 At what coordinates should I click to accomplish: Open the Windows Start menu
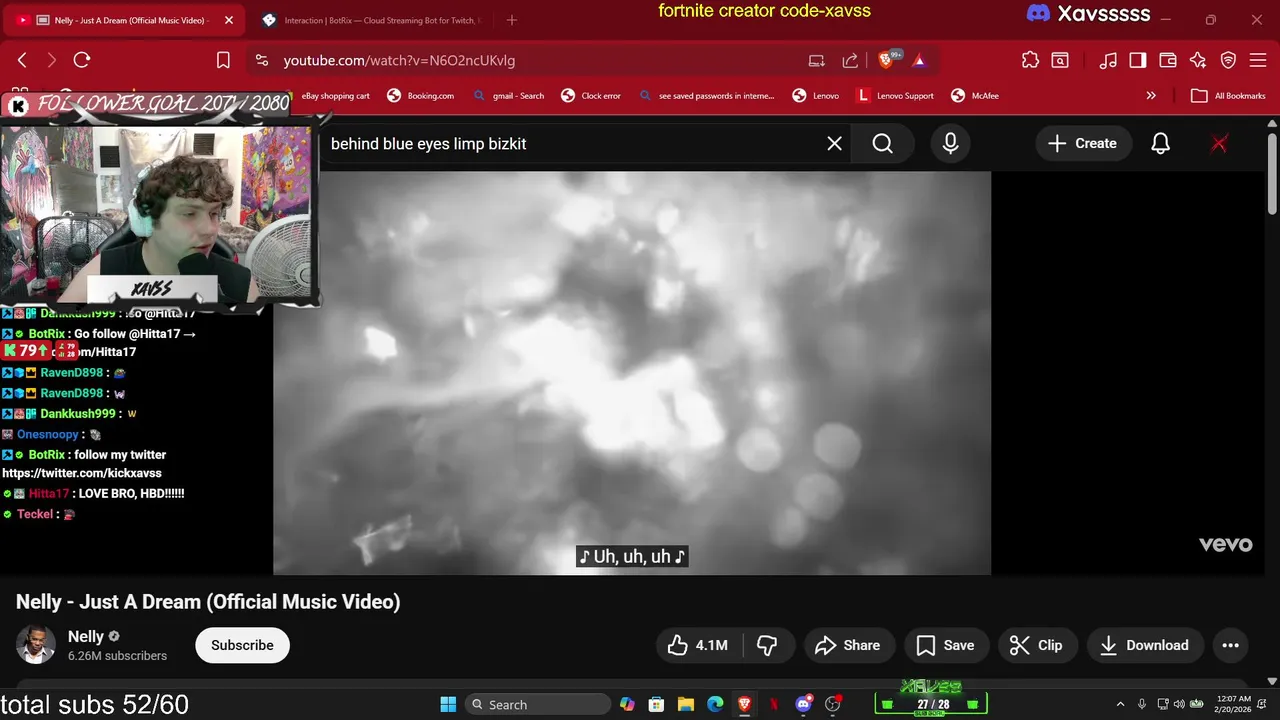448,704
